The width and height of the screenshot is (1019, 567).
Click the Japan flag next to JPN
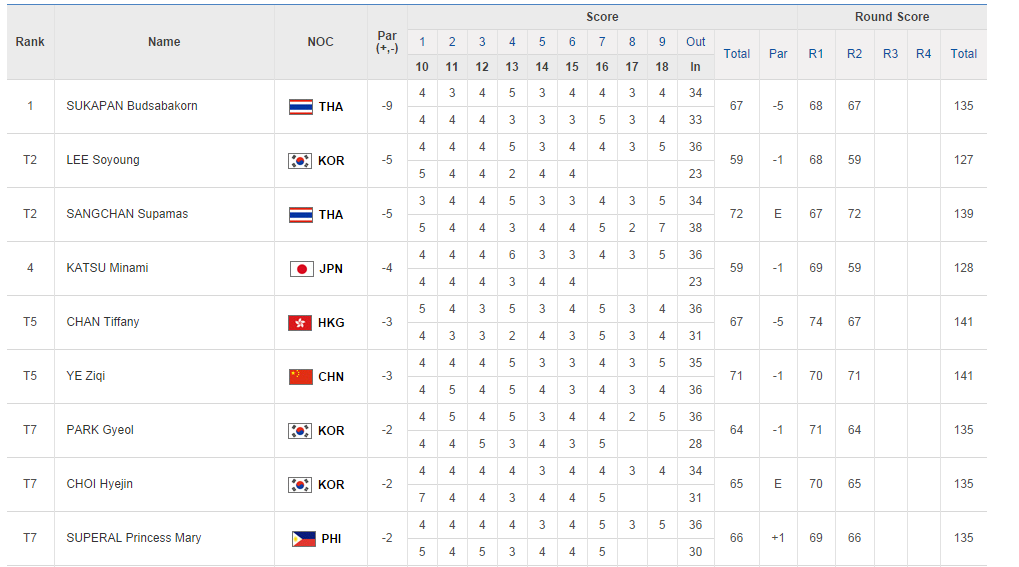(302, 269)
